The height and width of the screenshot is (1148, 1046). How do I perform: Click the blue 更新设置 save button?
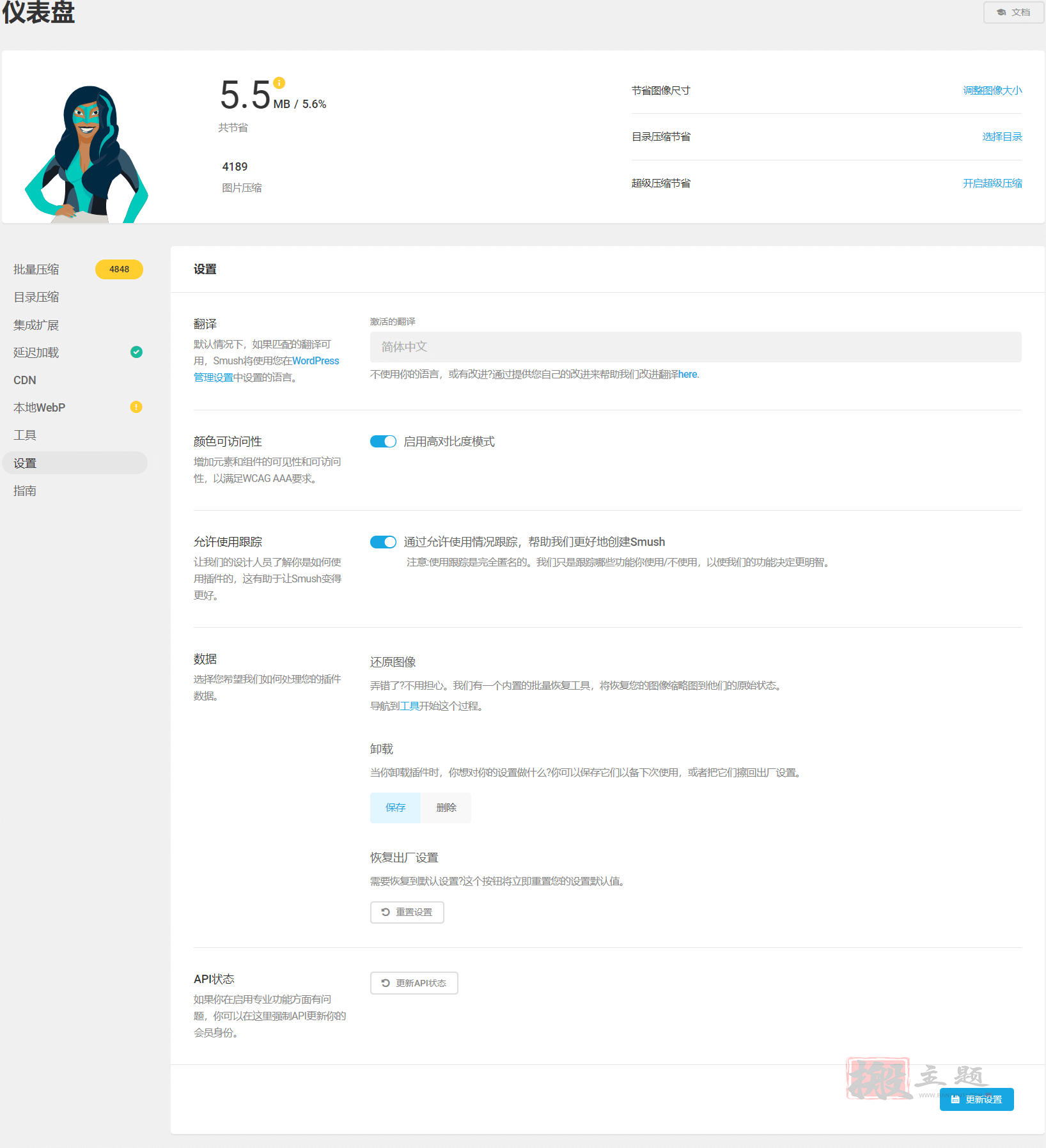click(976, 1099)
